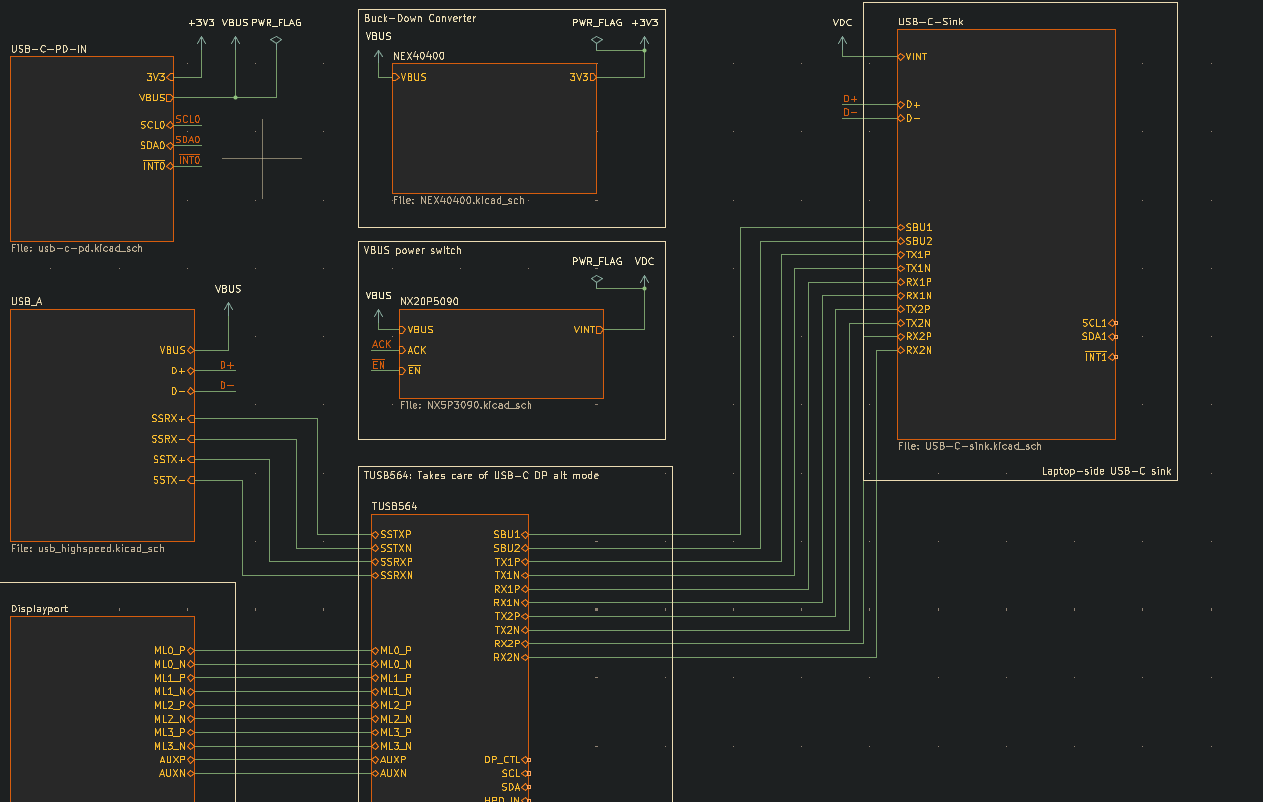
Task: Select the SCL0 net label
Action: click(188, 119)
